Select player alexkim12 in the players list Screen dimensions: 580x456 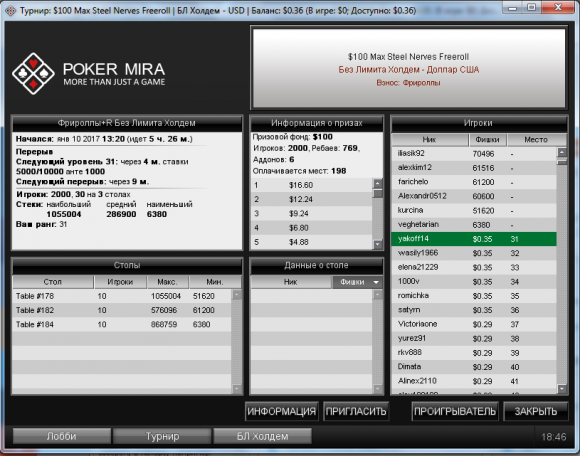[x=474, y=168]
